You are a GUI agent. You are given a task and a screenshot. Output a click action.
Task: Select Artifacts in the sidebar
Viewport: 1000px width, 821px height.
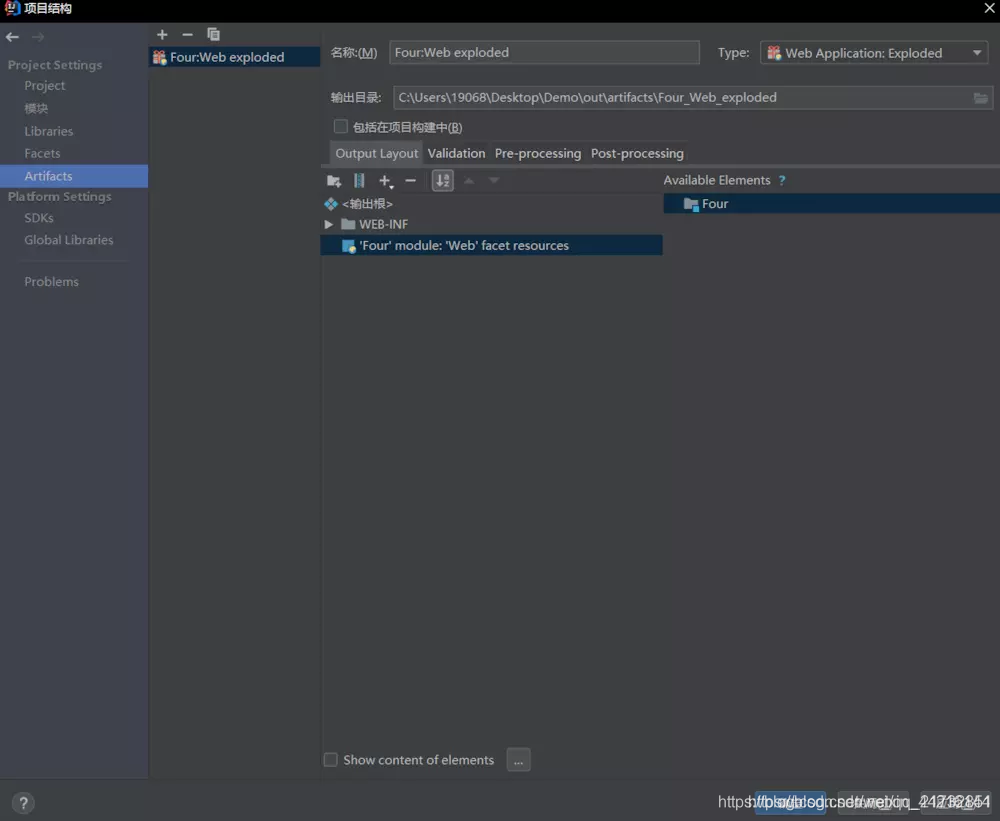74,176
